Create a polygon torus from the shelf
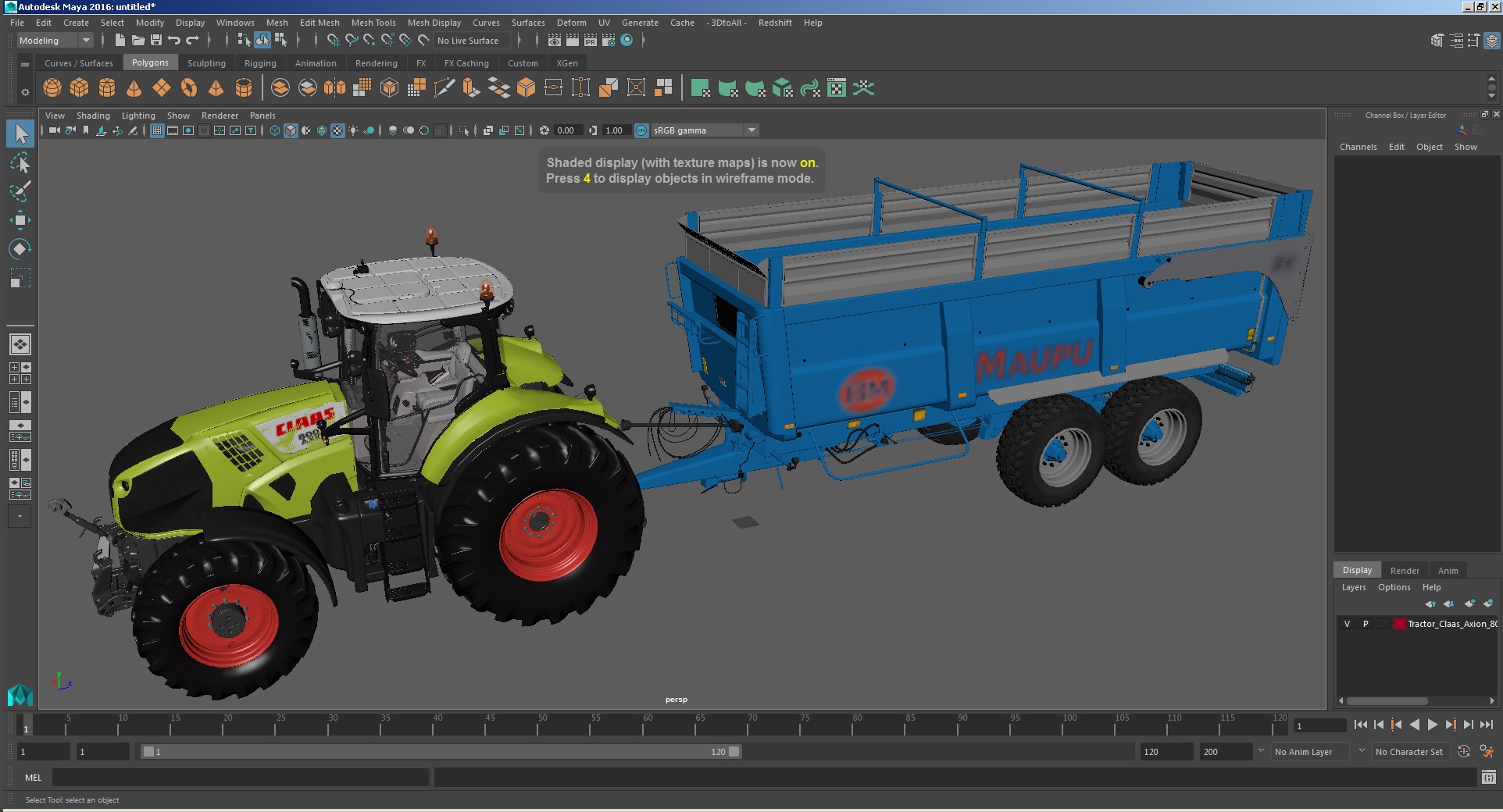The height and width of the screenshot is (812, 1503). (x=189, y=87)
